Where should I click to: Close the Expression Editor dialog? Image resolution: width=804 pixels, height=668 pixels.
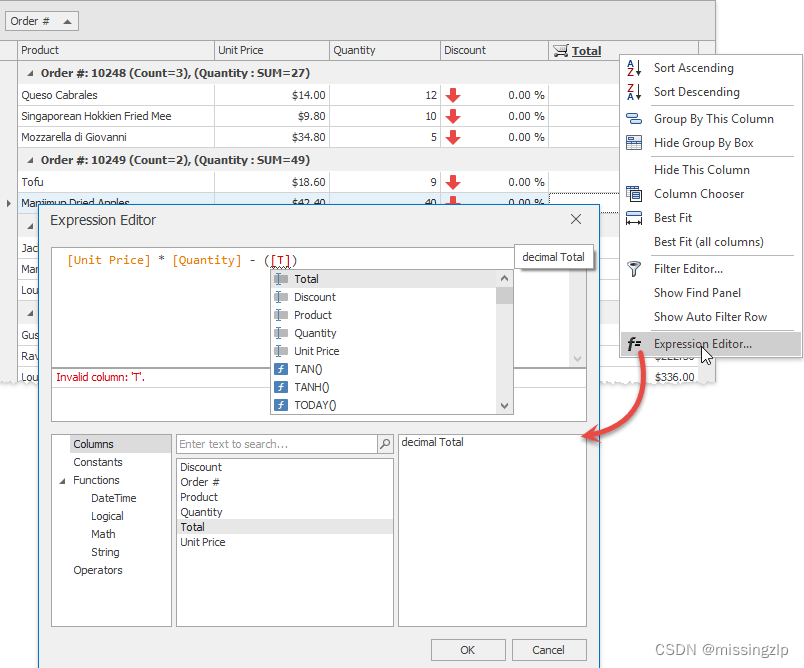point(576,219)
